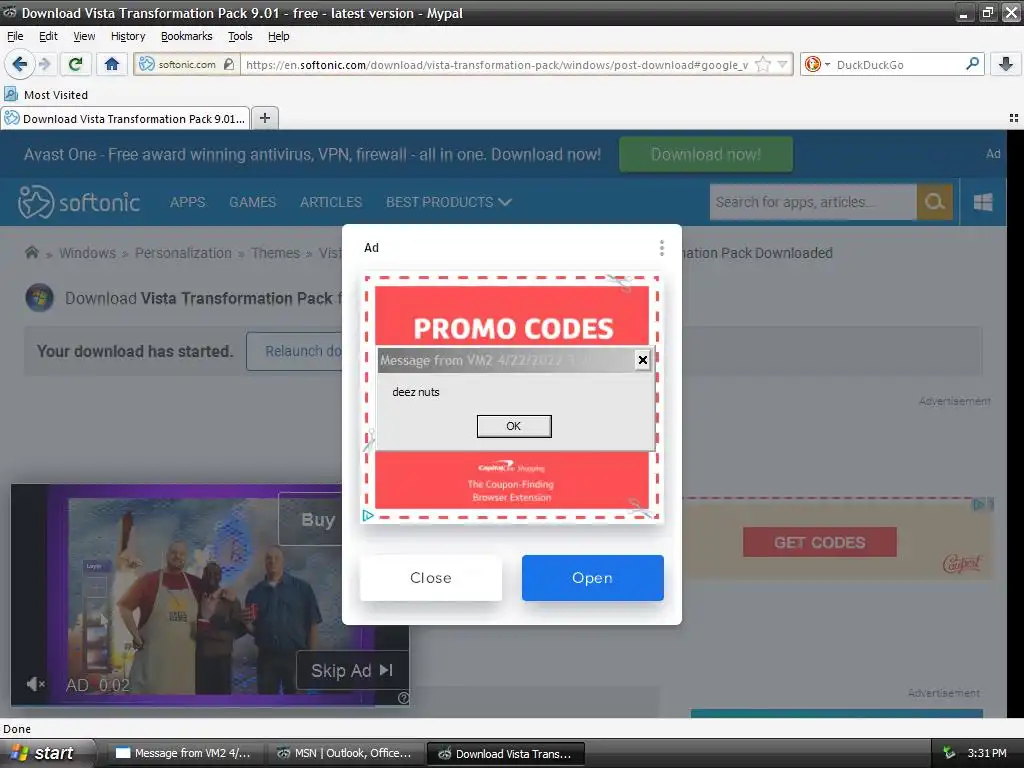Open the History menu

128,36
